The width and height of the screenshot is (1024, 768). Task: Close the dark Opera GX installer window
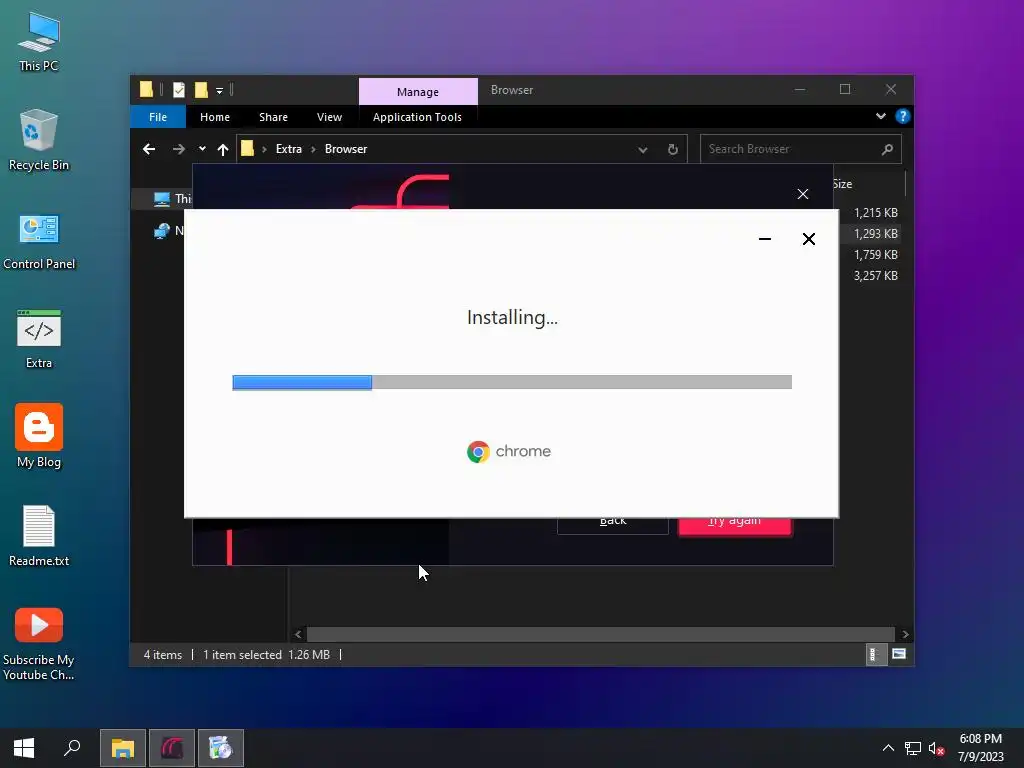point(803,194)
